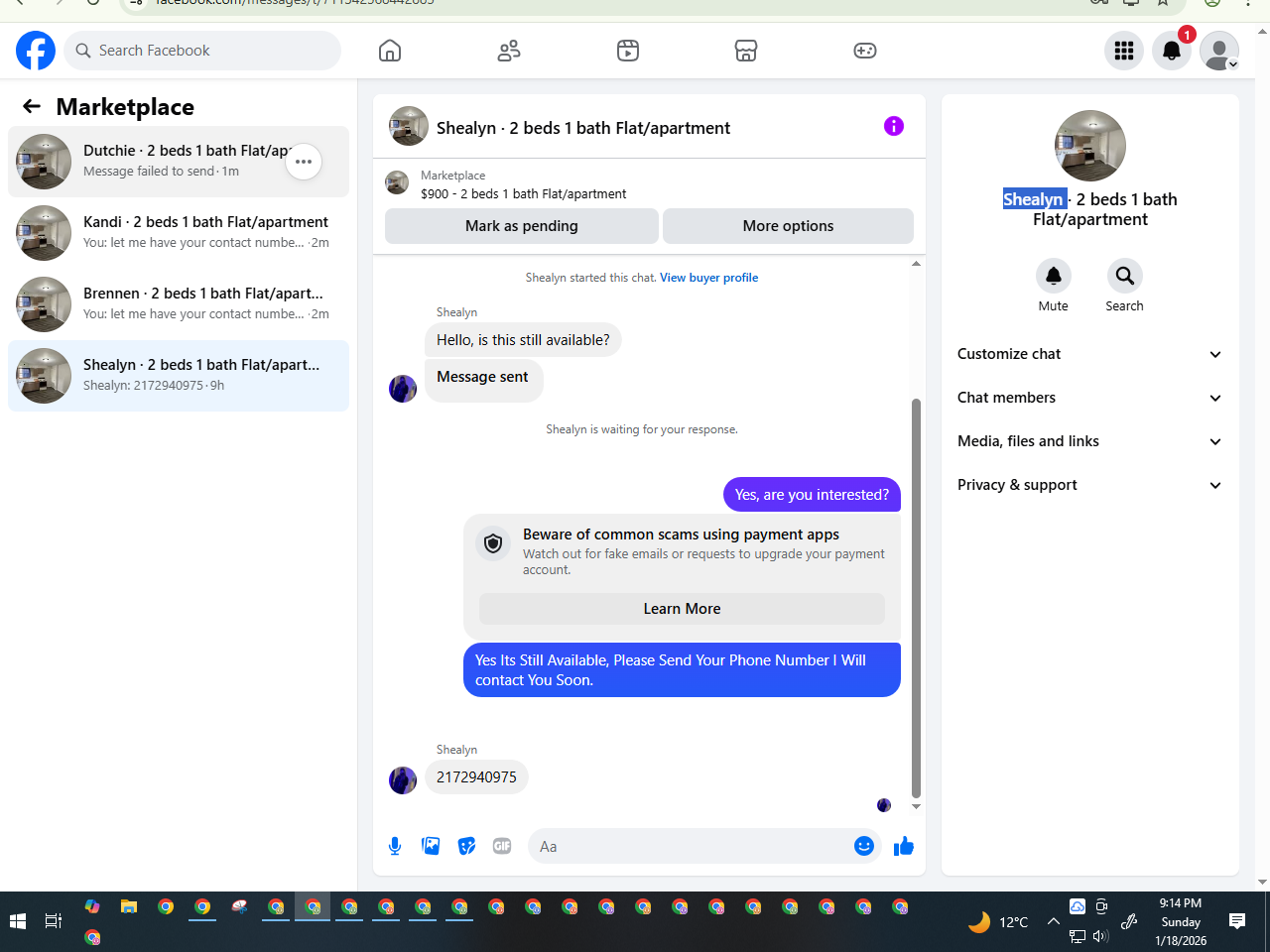Open File Explorer from the taskbar
Screen dimensions: 1270x952
pyautogui.click(x=129, y=906)
